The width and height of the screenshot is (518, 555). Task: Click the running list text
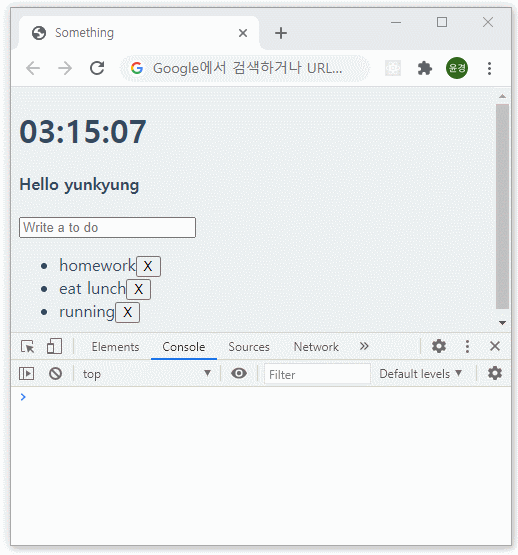tap(87, 312)
